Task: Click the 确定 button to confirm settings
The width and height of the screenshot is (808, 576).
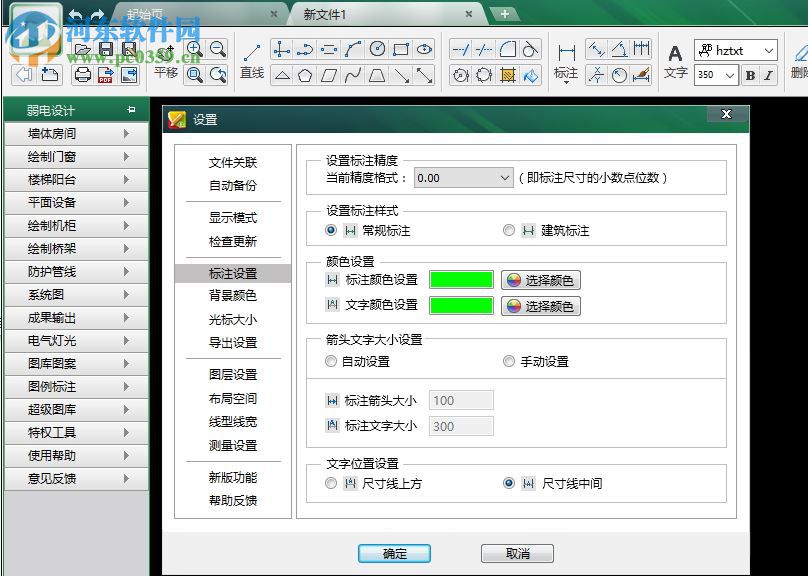Action: pyautogui.click(x=393, y=553)
